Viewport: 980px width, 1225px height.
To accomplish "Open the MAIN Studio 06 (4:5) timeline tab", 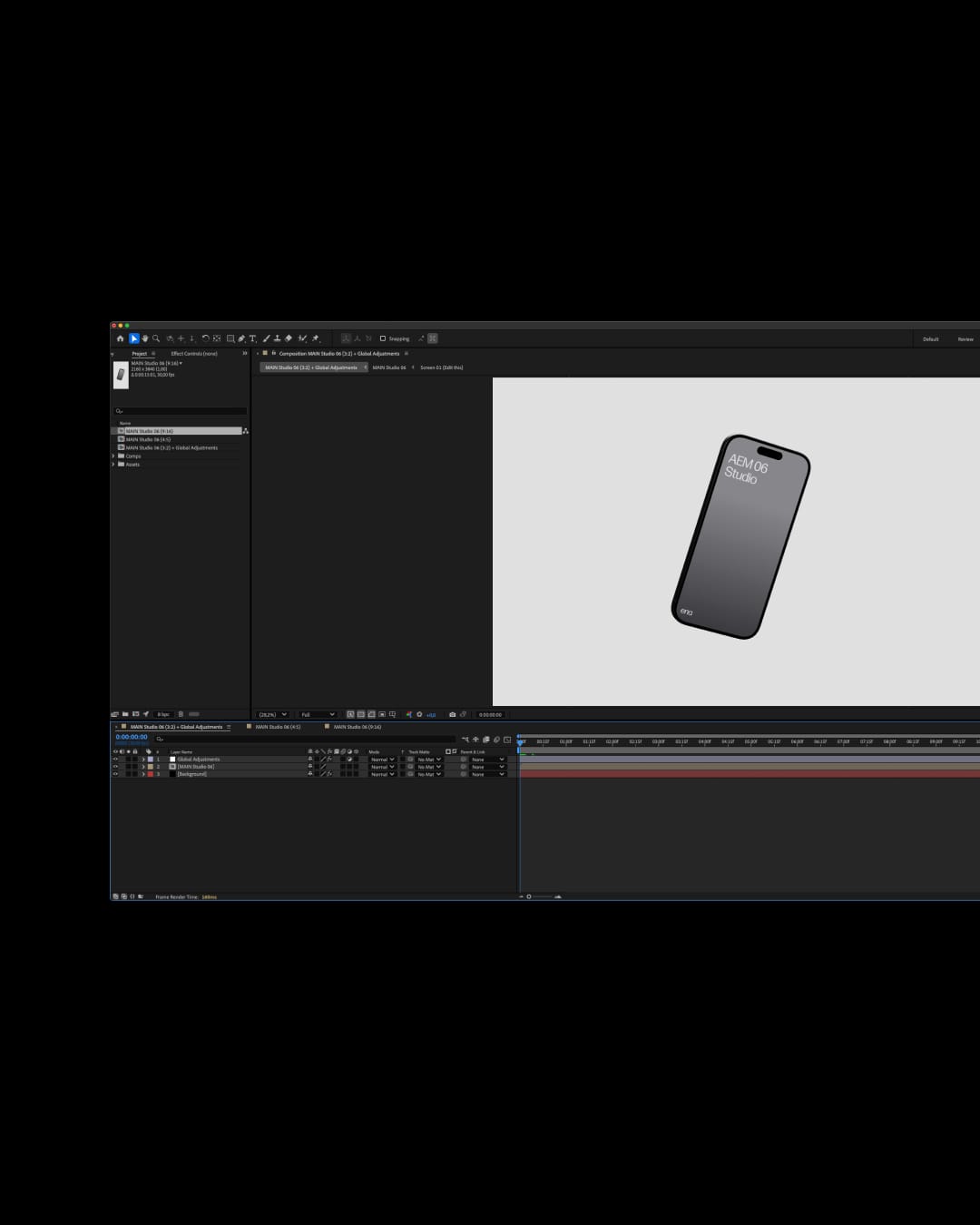I will [x=278, y=727].
